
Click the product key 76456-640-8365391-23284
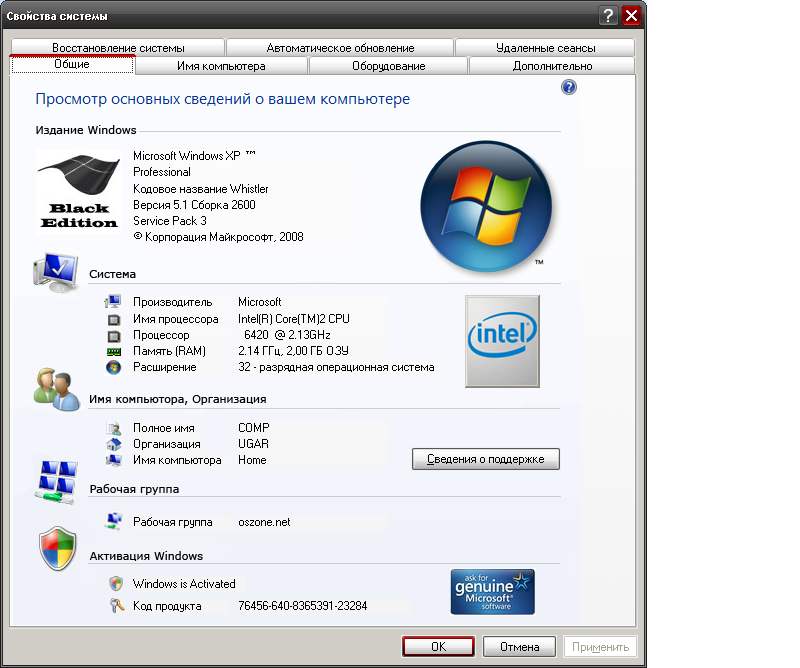click(303, 606)
